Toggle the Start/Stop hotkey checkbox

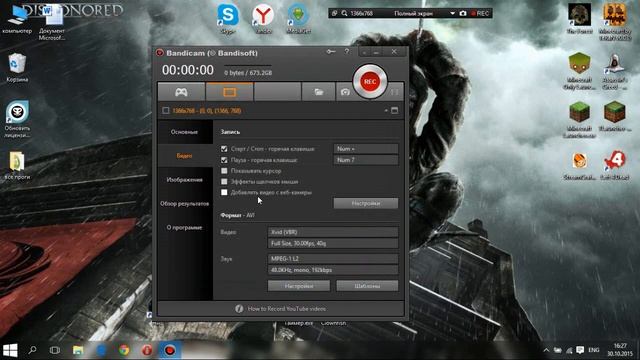pos(224,149)
